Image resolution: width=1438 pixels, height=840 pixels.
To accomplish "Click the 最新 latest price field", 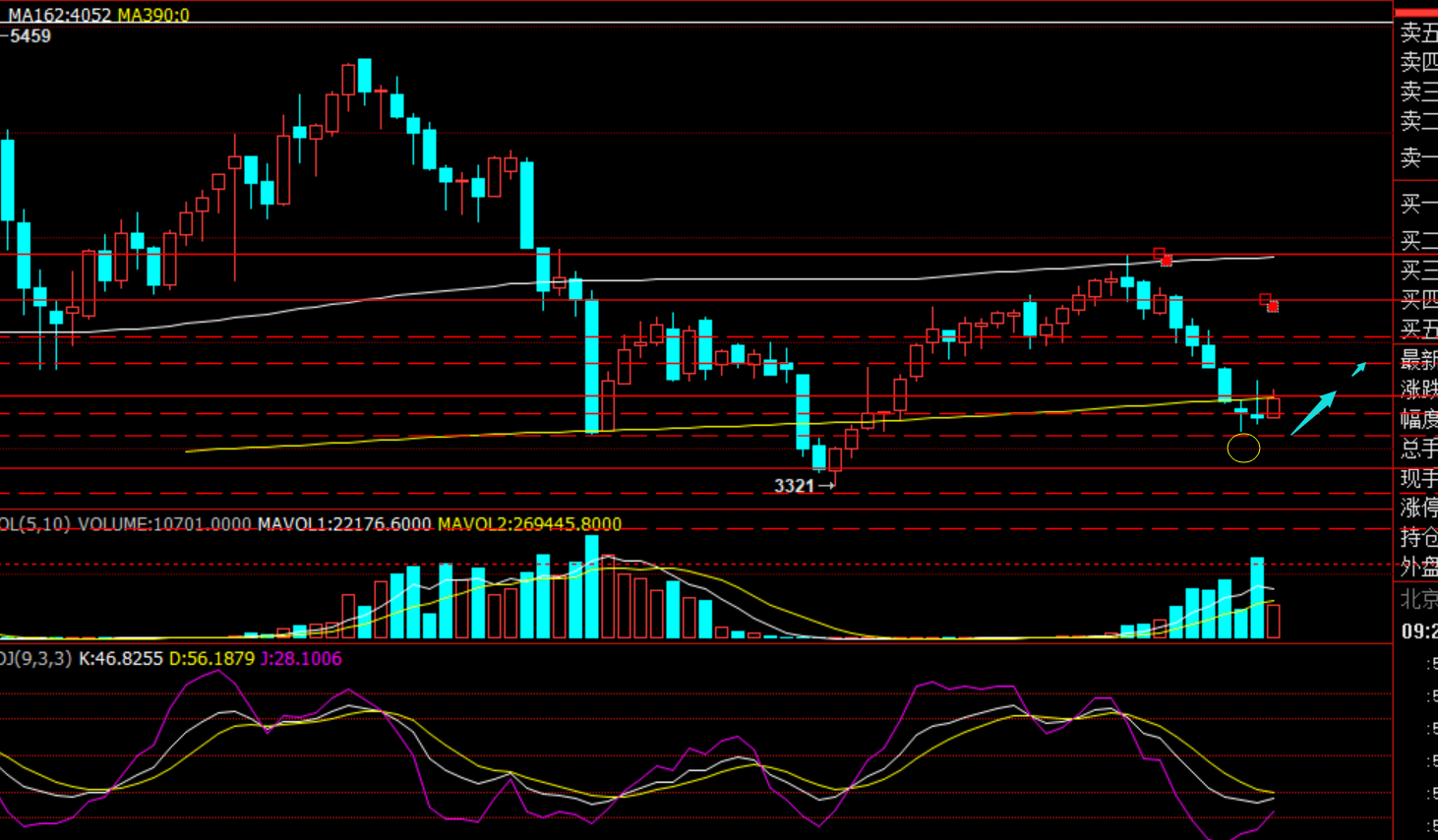I will (1418, 359).
